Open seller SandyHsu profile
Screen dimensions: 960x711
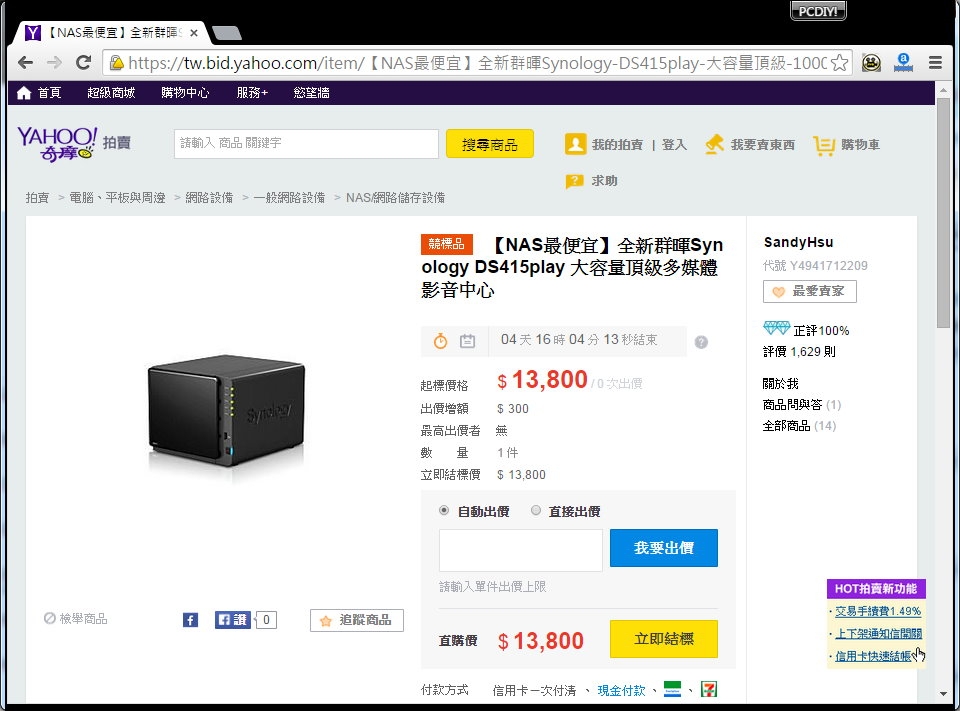(x=798, y=242)
